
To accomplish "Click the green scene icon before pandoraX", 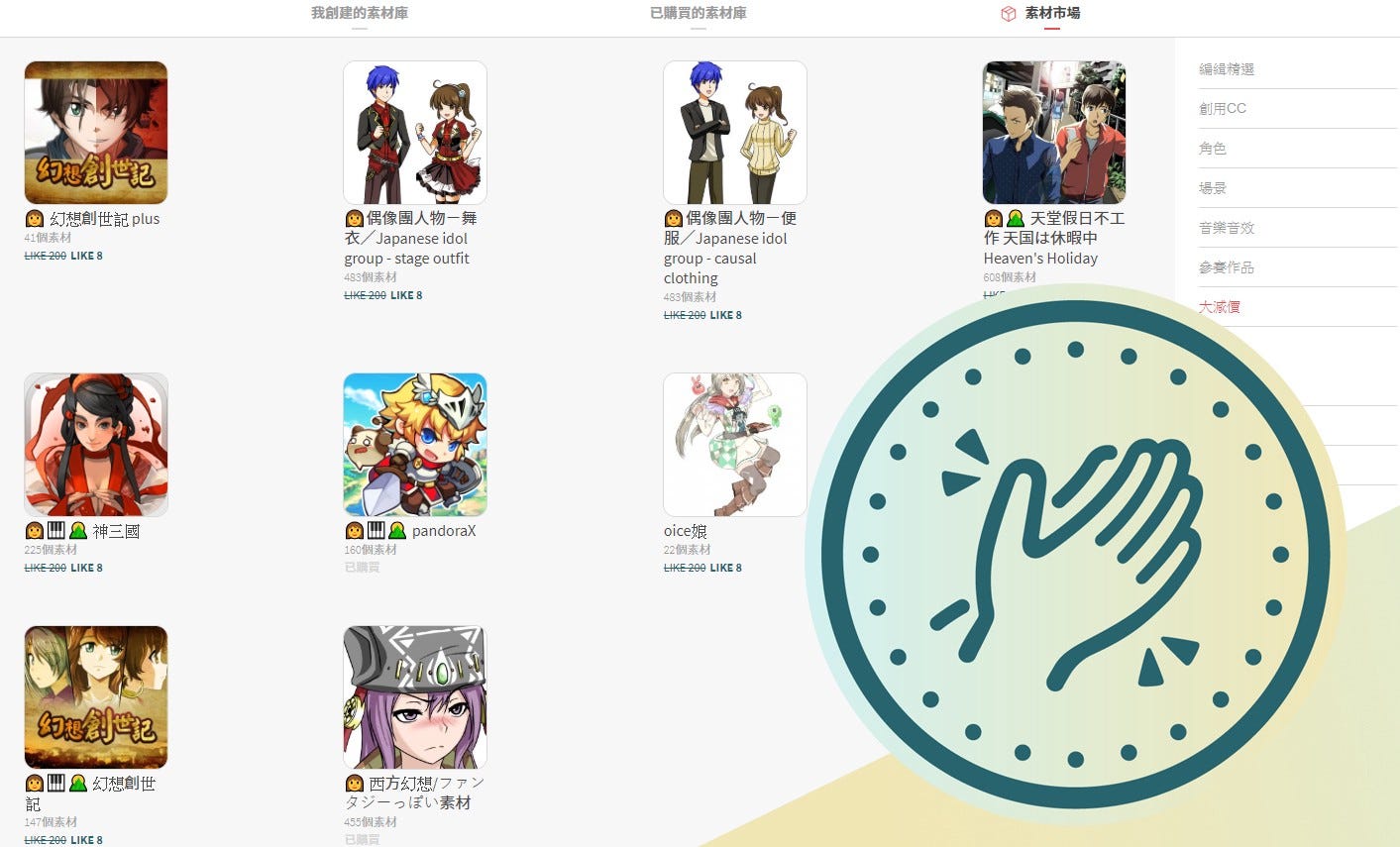I will tap(397, 531).
